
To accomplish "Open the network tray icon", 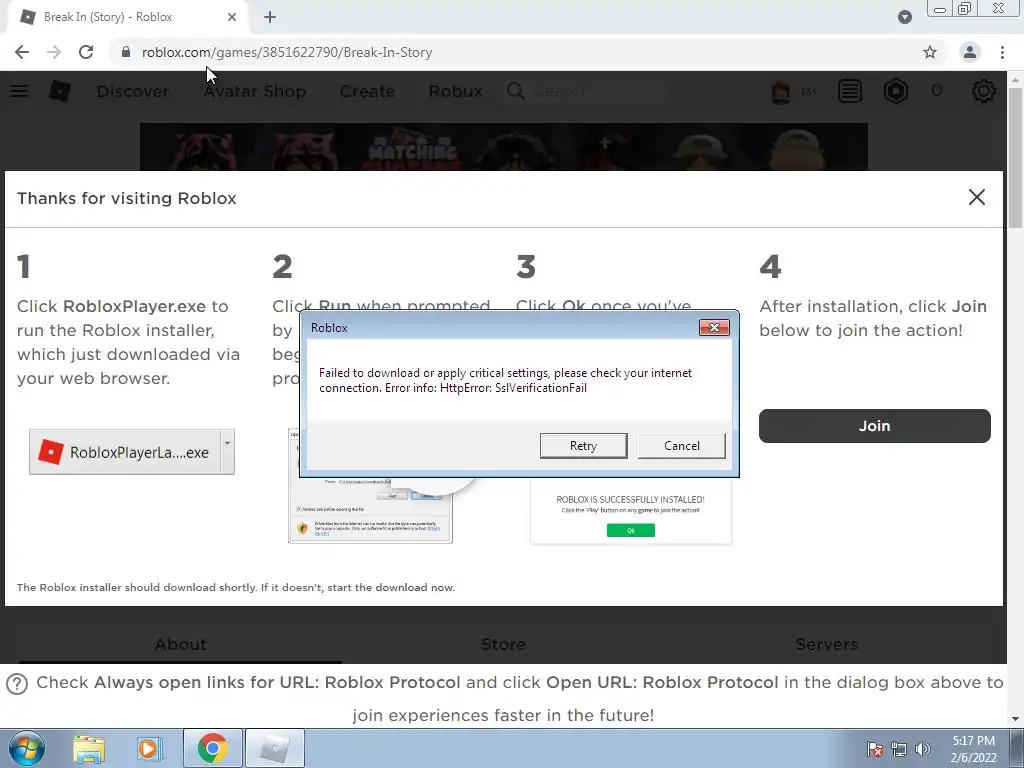I will (899, 749).
